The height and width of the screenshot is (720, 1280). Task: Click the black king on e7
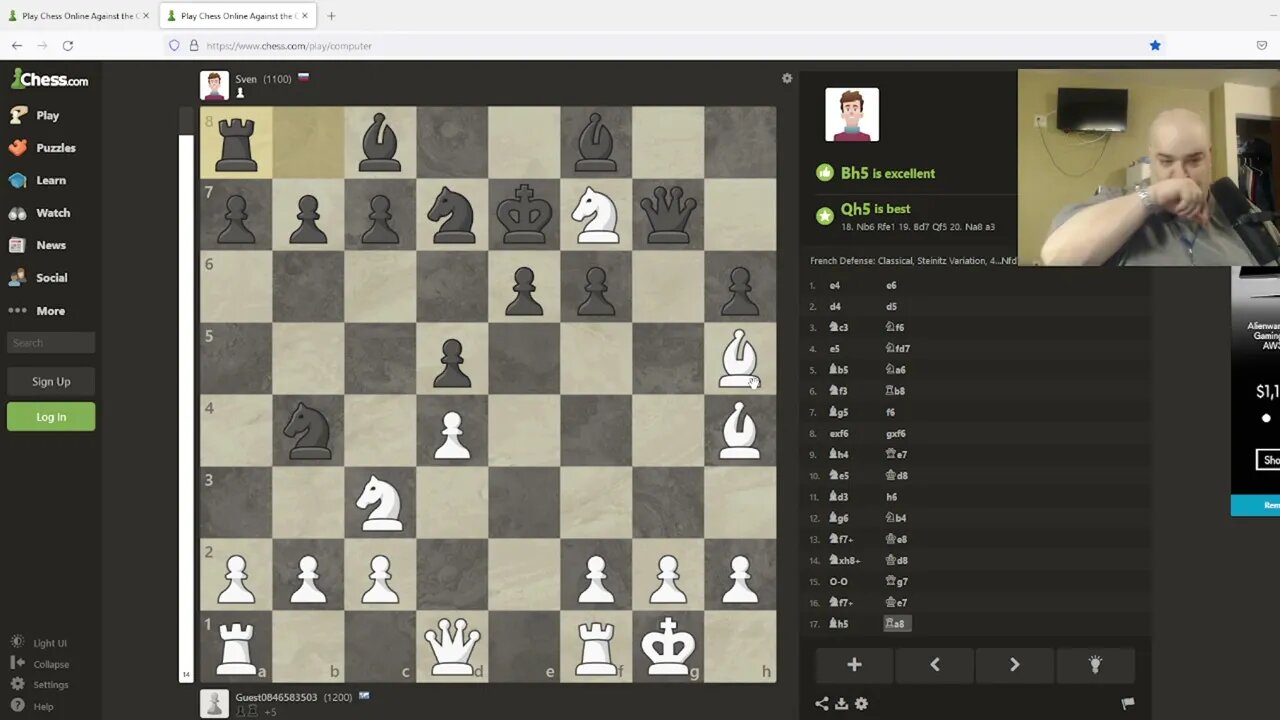coord(524,214)
